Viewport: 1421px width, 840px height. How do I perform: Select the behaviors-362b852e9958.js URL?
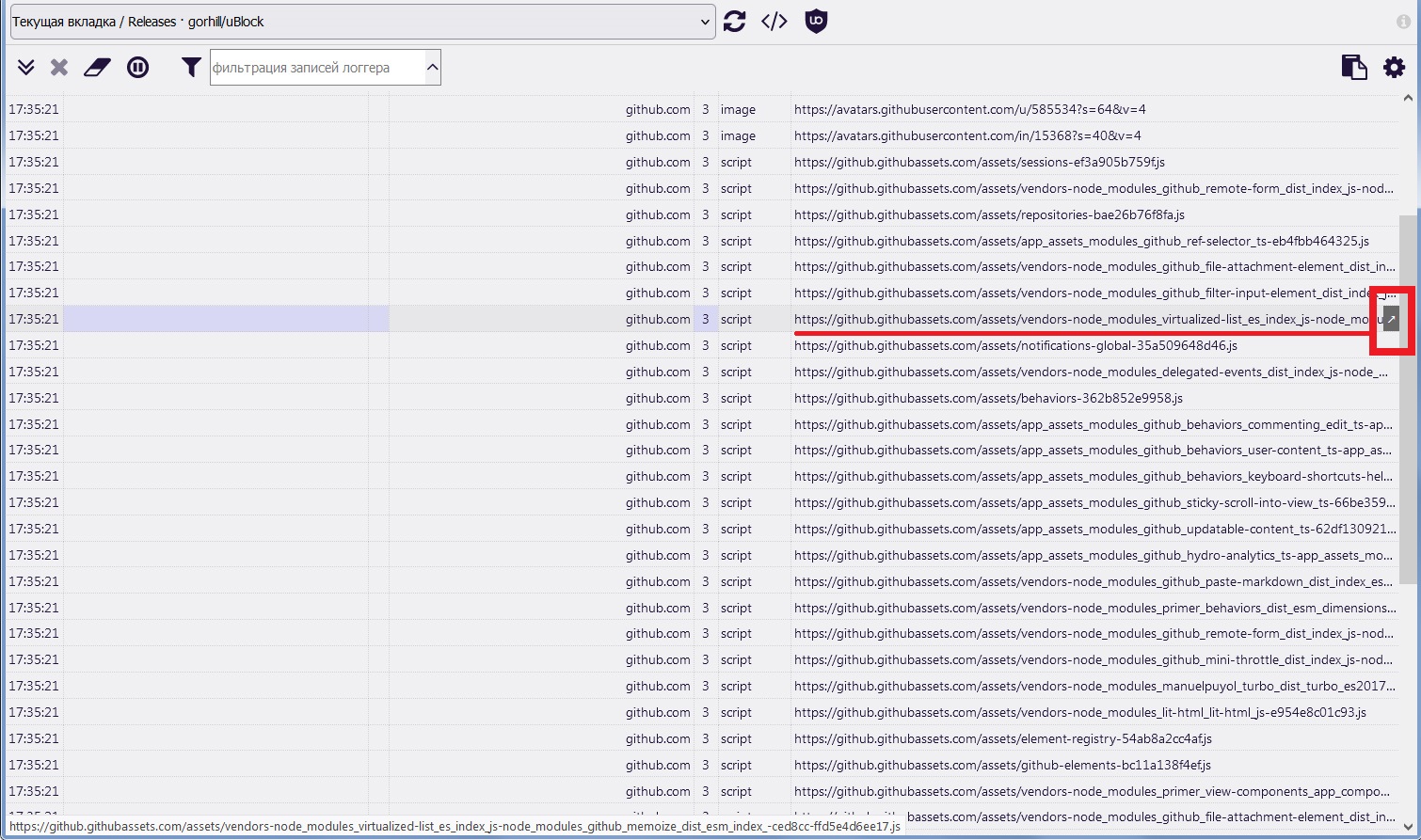tap(988, 398)
